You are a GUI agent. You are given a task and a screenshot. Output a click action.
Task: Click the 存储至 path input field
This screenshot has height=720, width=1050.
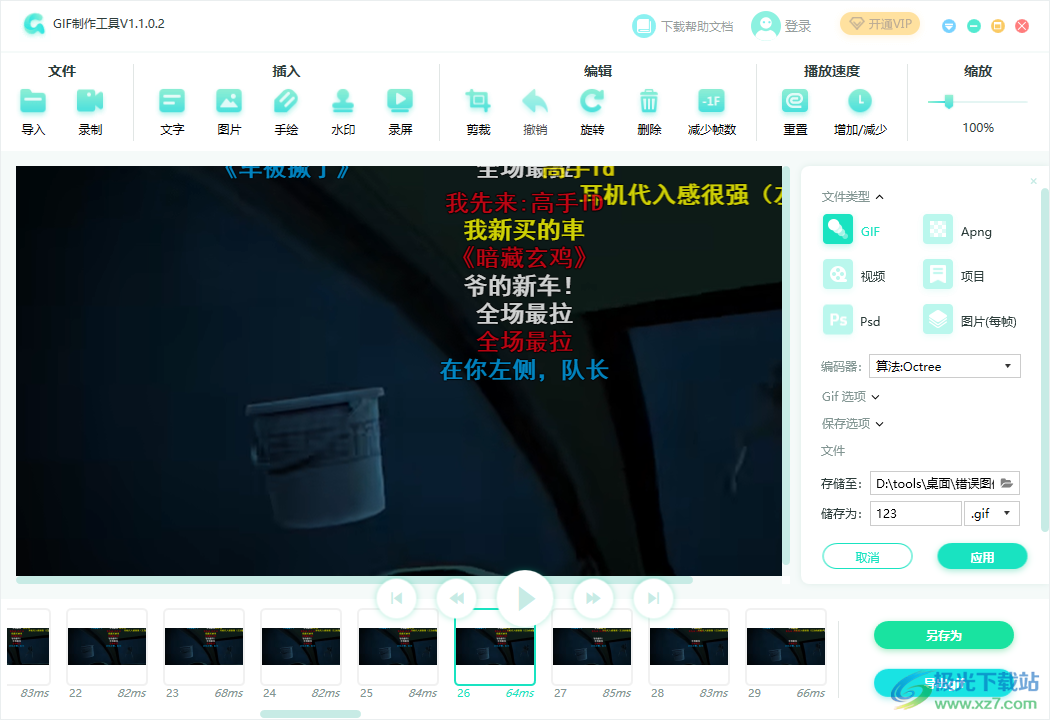pos(933,483)
